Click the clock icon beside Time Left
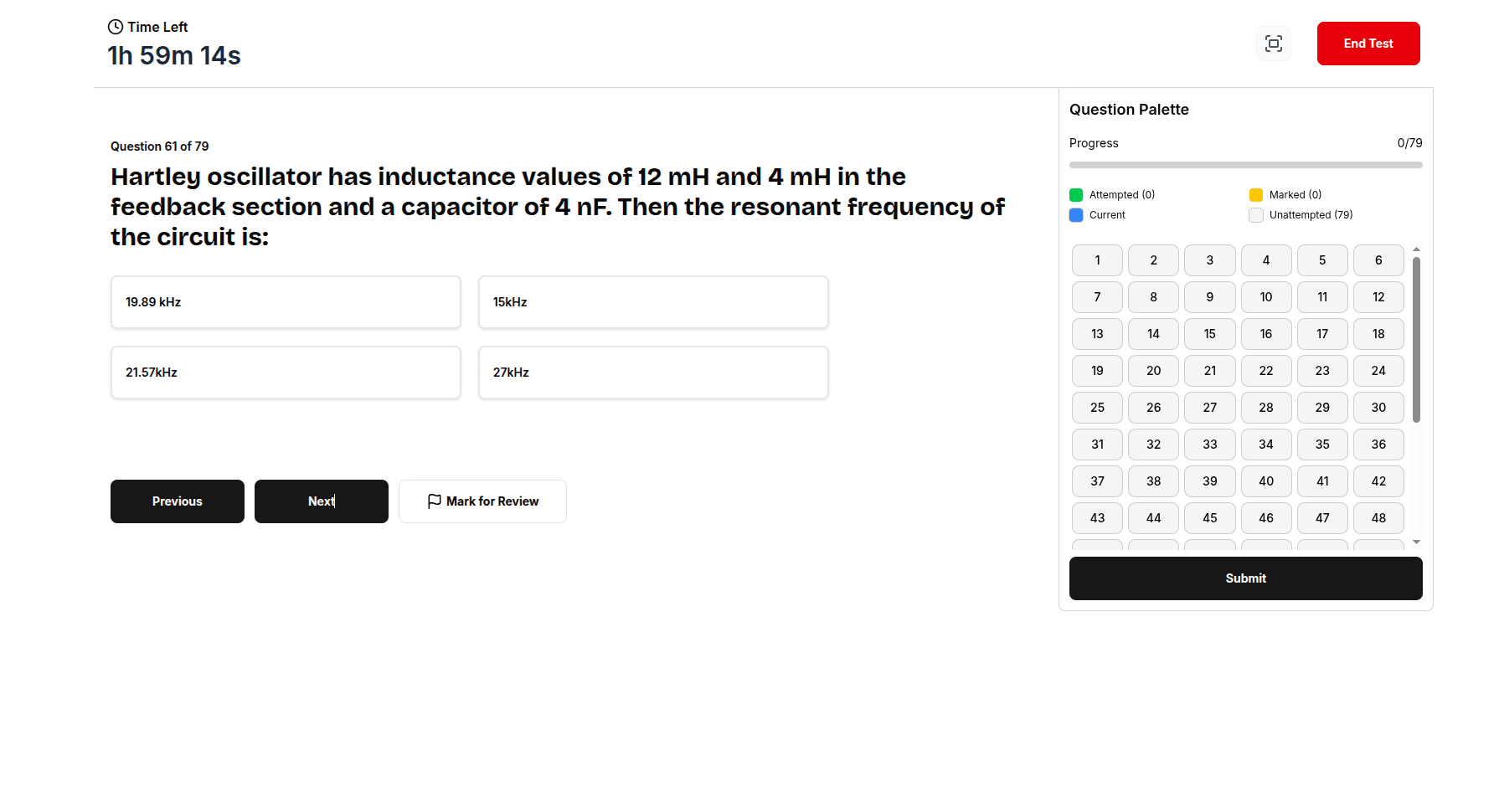 tap(116, 27)
